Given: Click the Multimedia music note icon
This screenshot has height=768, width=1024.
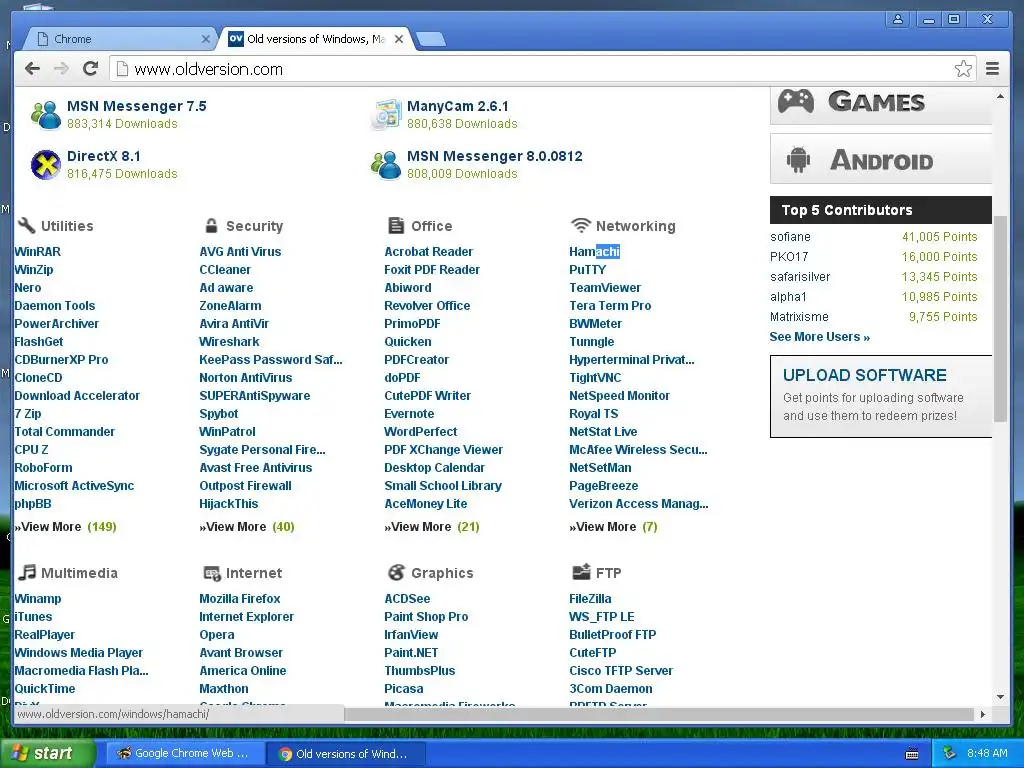Looking at the screenshot, I should click(x=26, y=573).
